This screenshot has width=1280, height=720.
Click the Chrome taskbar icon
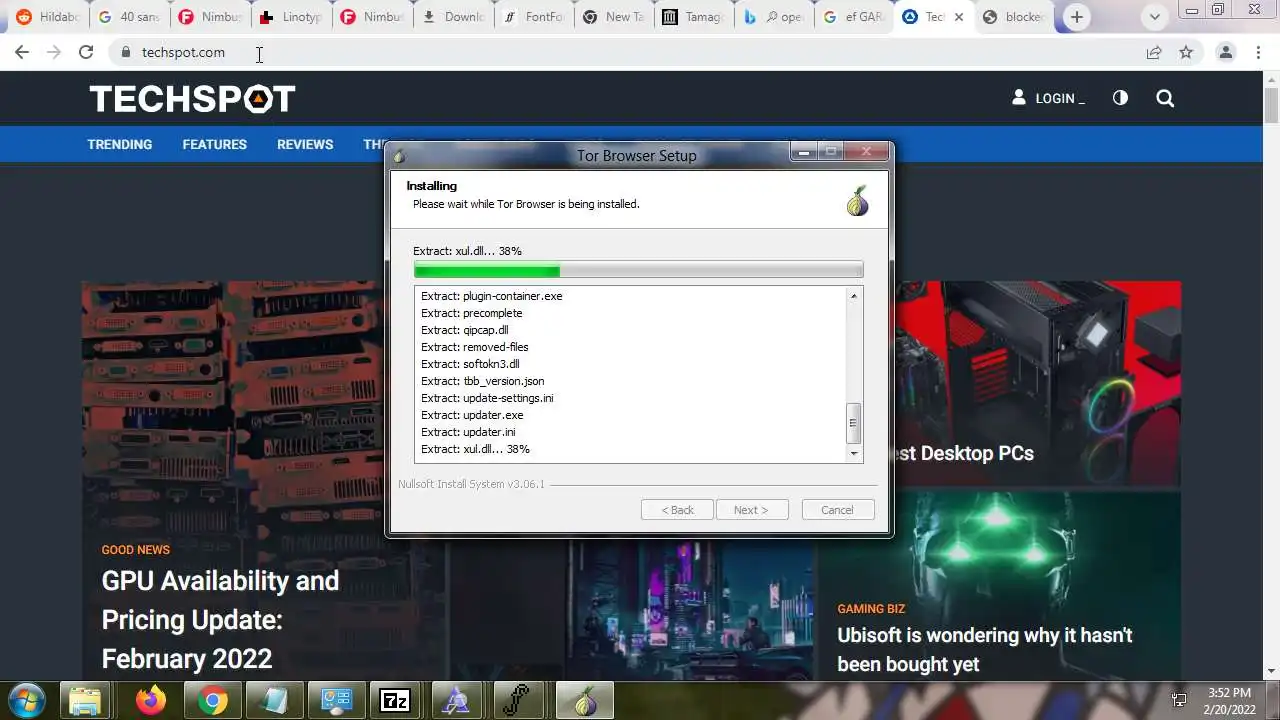[212, 701]
